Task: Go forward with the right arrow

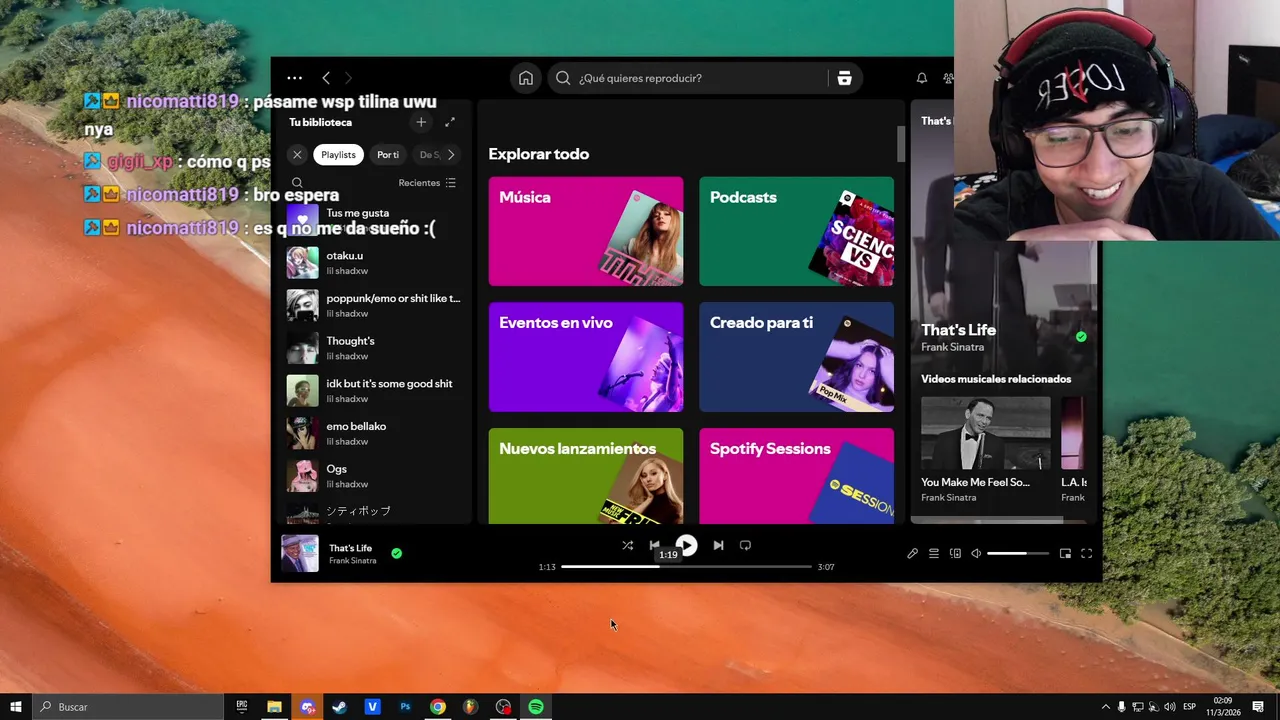Action: pyautogui.click(x=348, y=78)
